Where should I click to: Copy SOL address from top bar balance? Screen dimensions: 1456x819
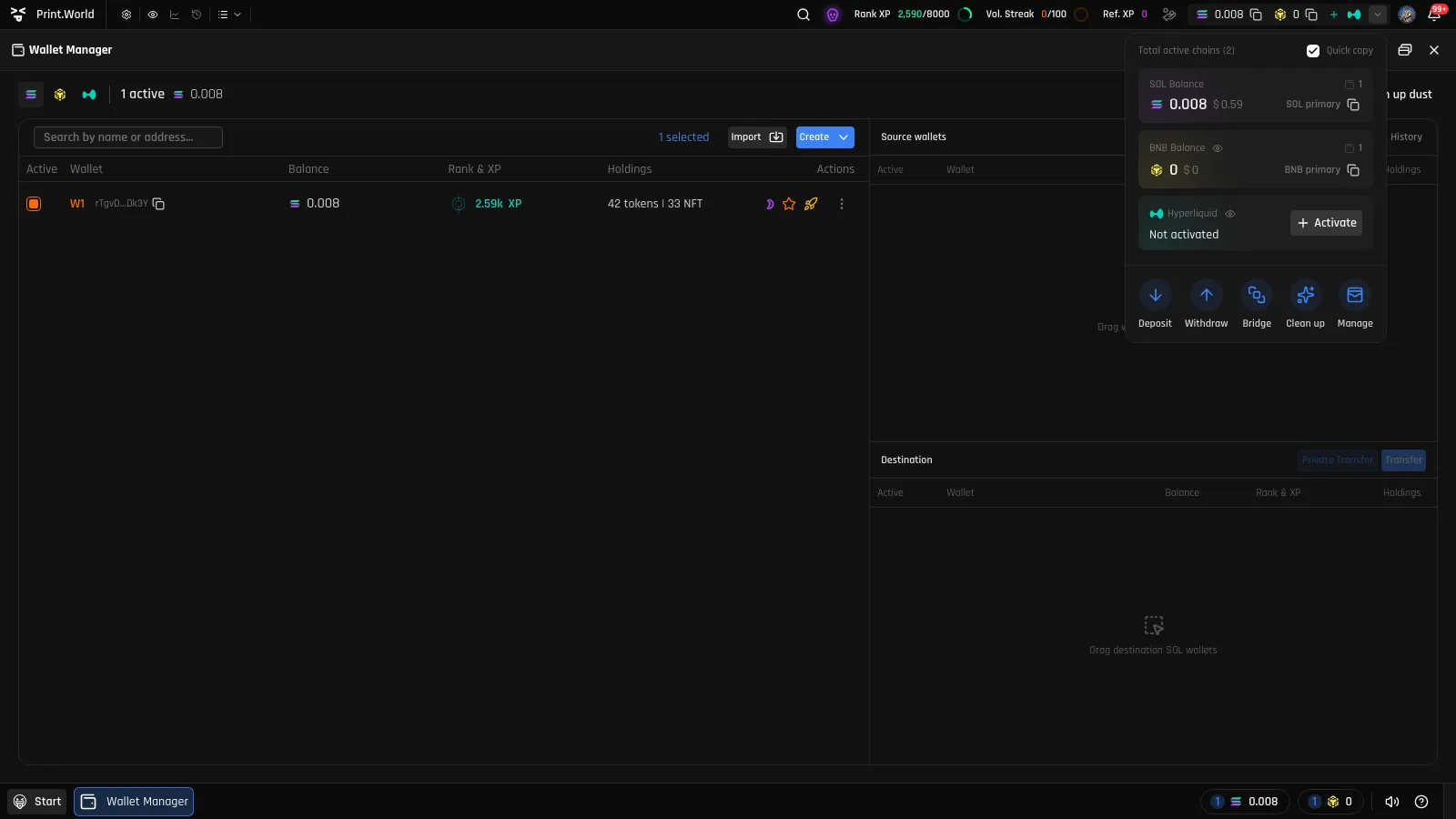coord(1256,15)
